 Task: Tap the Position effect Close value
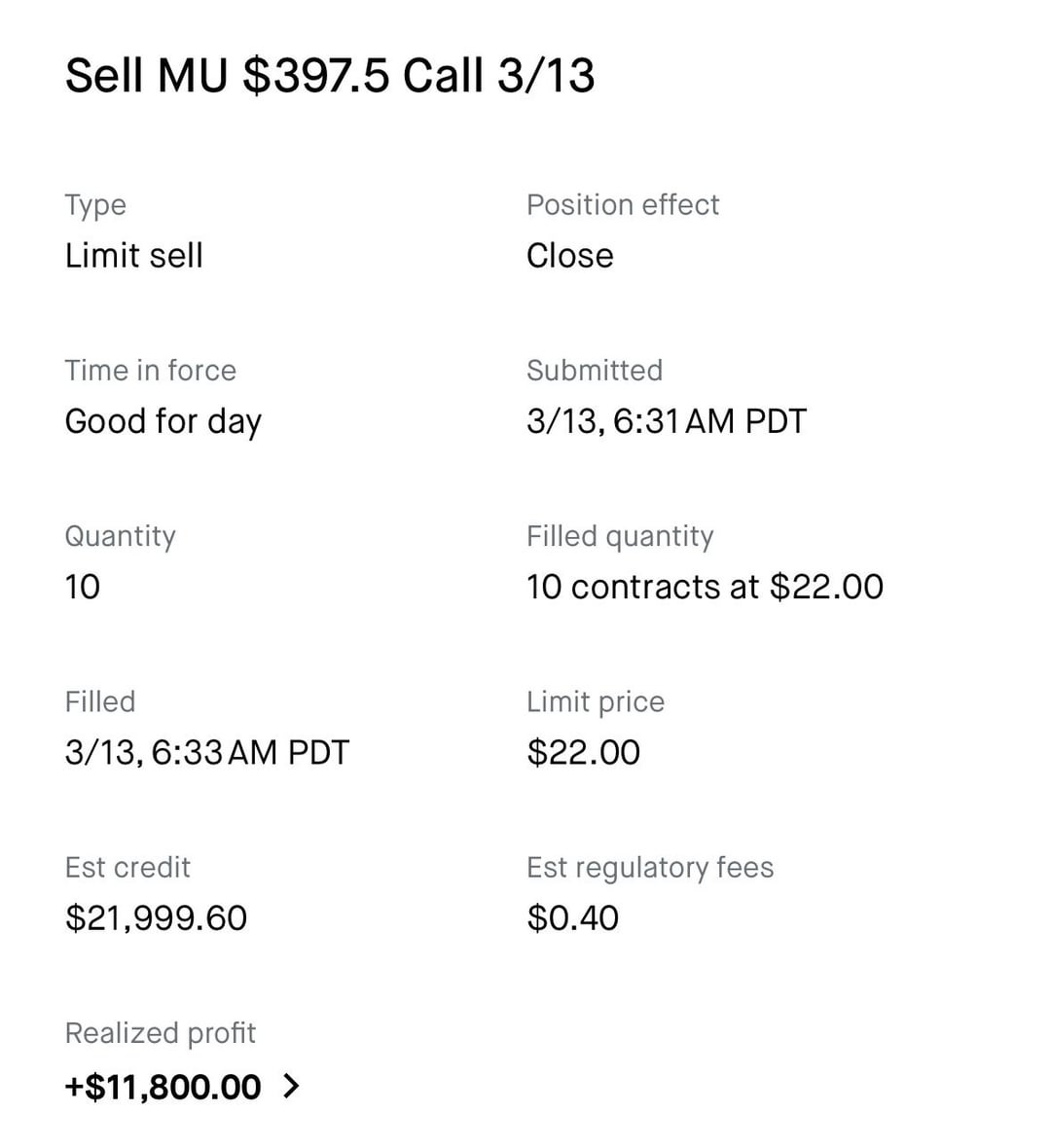[569, 256]
